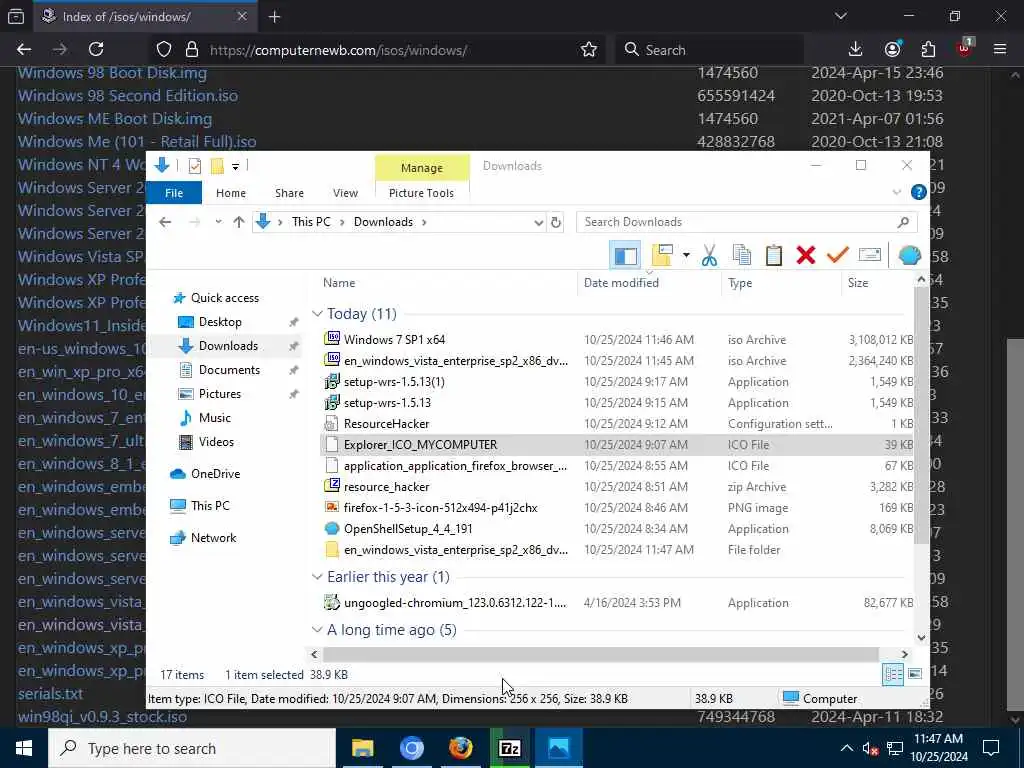
Task: Sort by the Date modified column header
Action: point(650,283)
